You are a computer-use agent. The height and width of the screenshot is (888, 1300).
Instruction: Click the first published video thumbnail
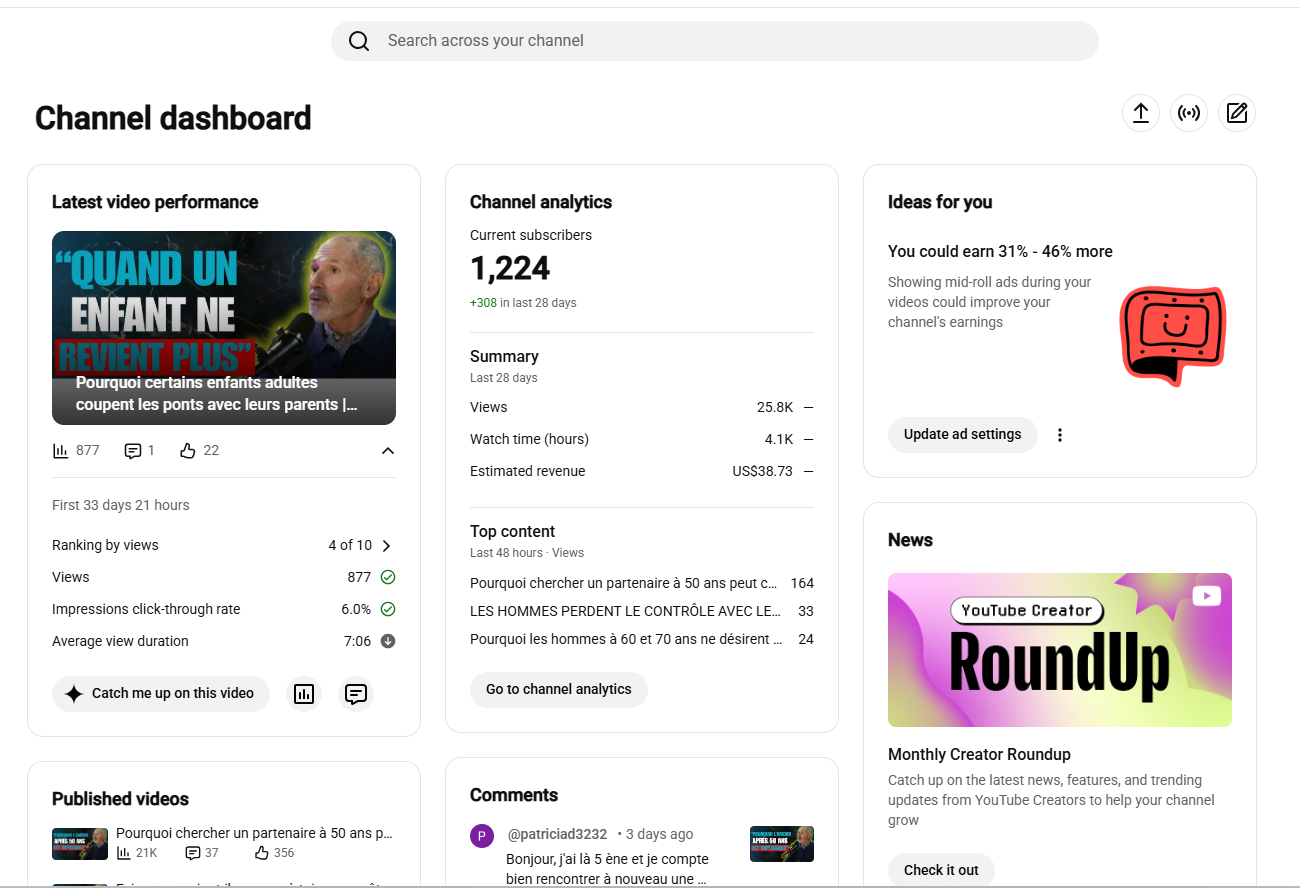pyautogui.click(x=80, y=844)
